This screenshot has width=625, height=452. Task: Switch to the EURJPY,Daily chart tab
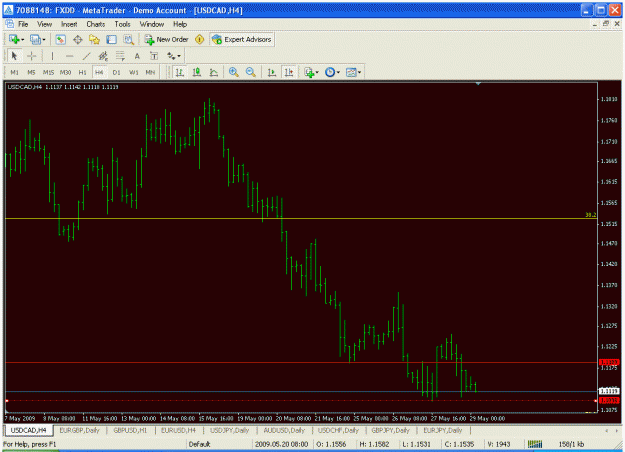pyautogui.click(x=442, y=430)
